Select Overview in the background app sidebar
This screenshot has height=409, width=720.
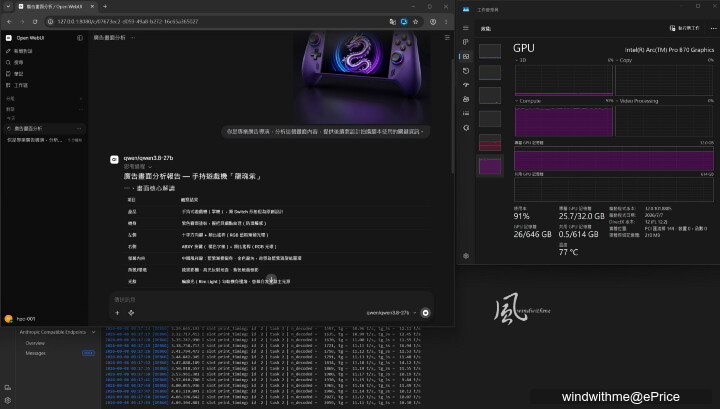35,343
